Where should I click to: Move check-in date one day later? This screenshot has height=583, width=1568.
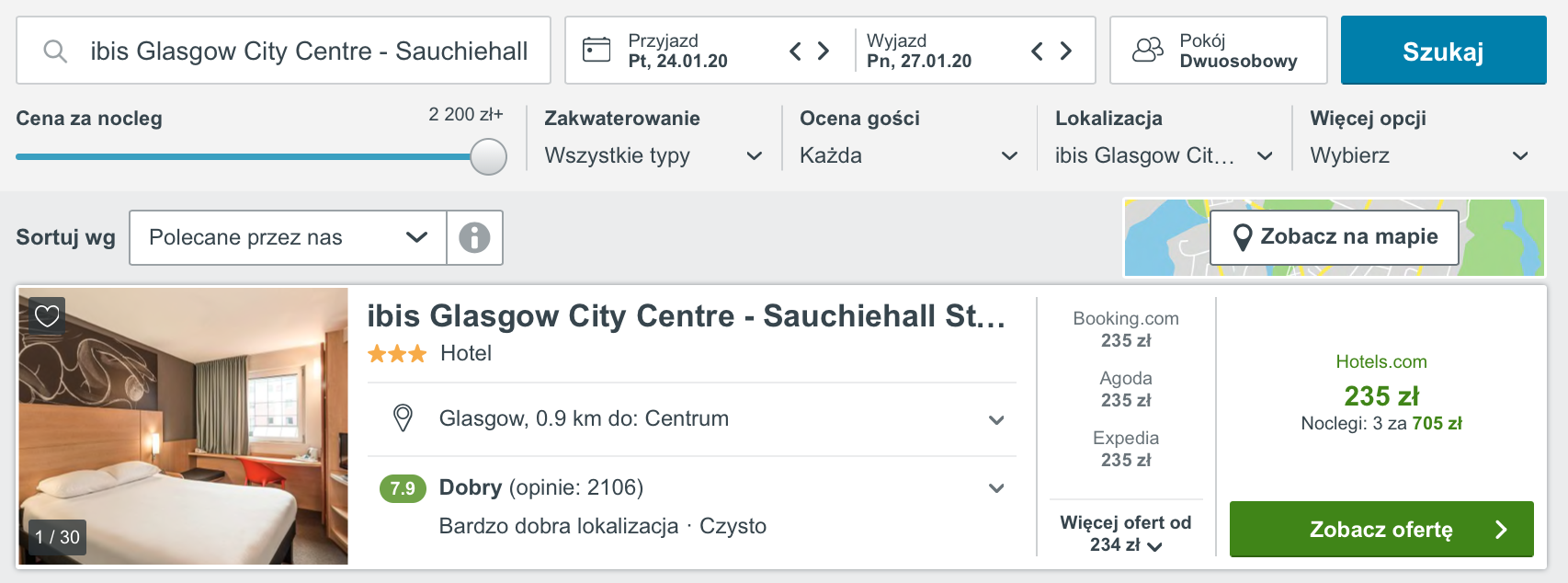pos(824,51)
